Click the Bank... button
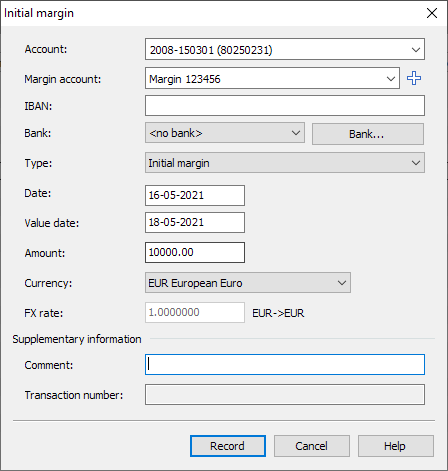 pyautogui.click(x=368, y=134)
